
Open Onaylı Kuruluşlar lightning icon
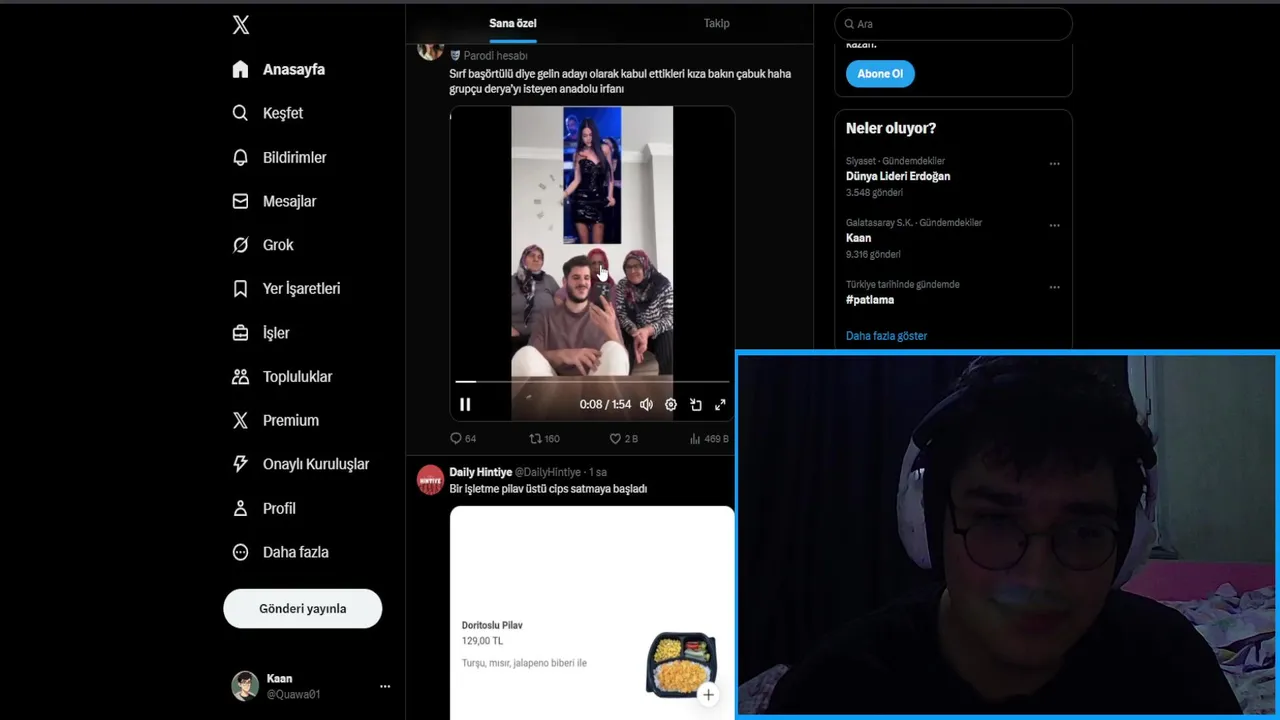[240, 464]
